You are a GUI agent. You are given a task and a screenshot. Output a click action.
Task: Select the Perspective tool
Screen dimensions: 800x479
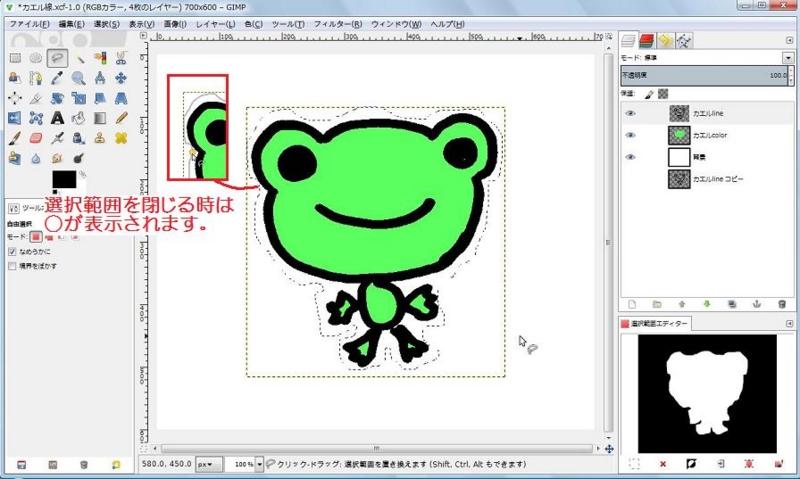[121, 98]
